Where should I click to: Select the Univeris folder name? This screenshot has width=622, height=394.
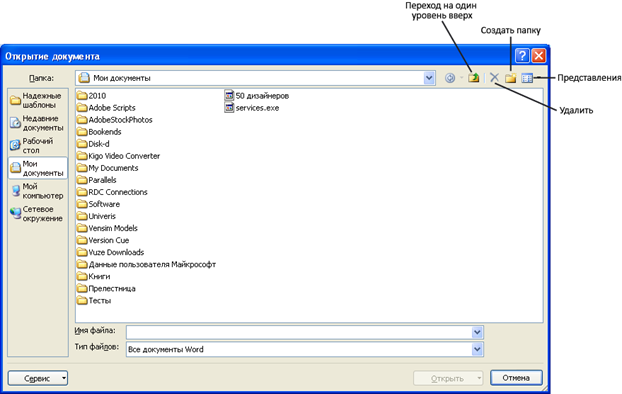102,216
